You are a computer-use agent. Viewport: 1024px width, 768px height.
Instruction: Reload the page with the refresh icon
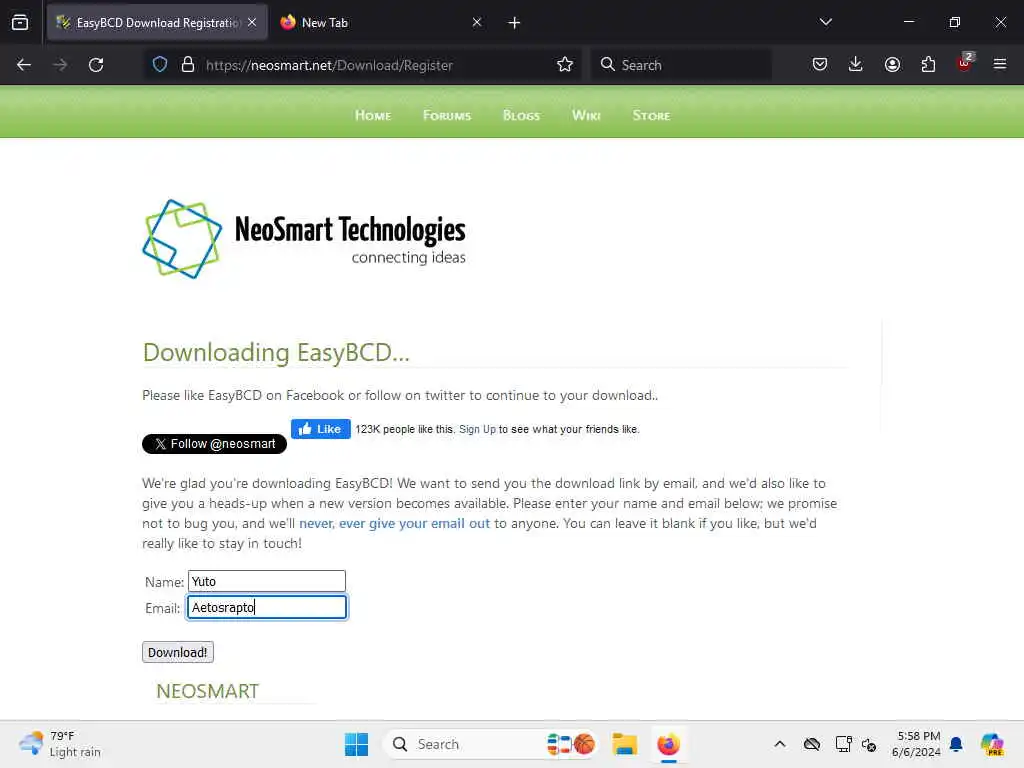96,65
